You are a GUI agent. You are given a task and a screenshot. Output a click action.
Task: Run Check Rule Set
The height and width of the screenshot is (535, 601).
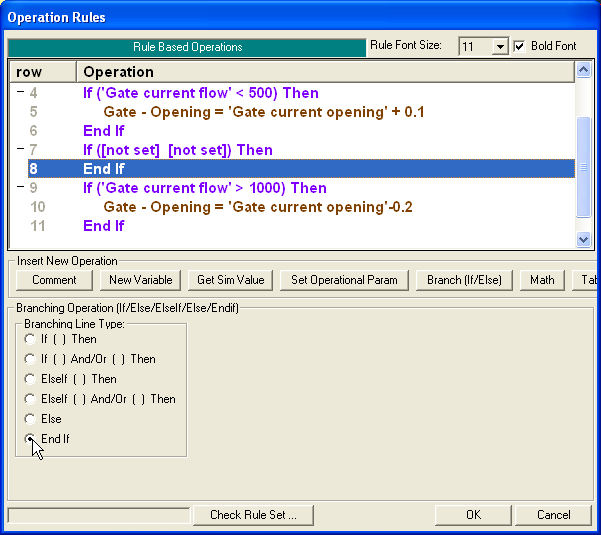click(x=260, y=515)
